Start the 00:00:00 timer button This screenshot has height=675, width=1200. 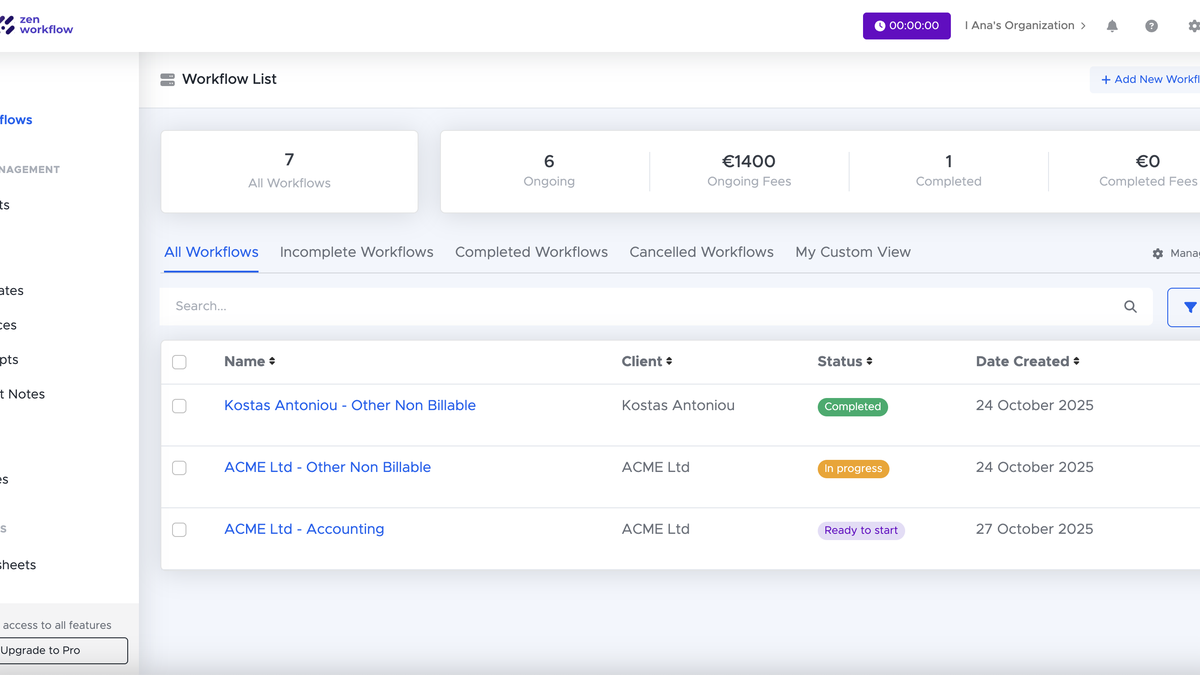[x=906, y=26]
